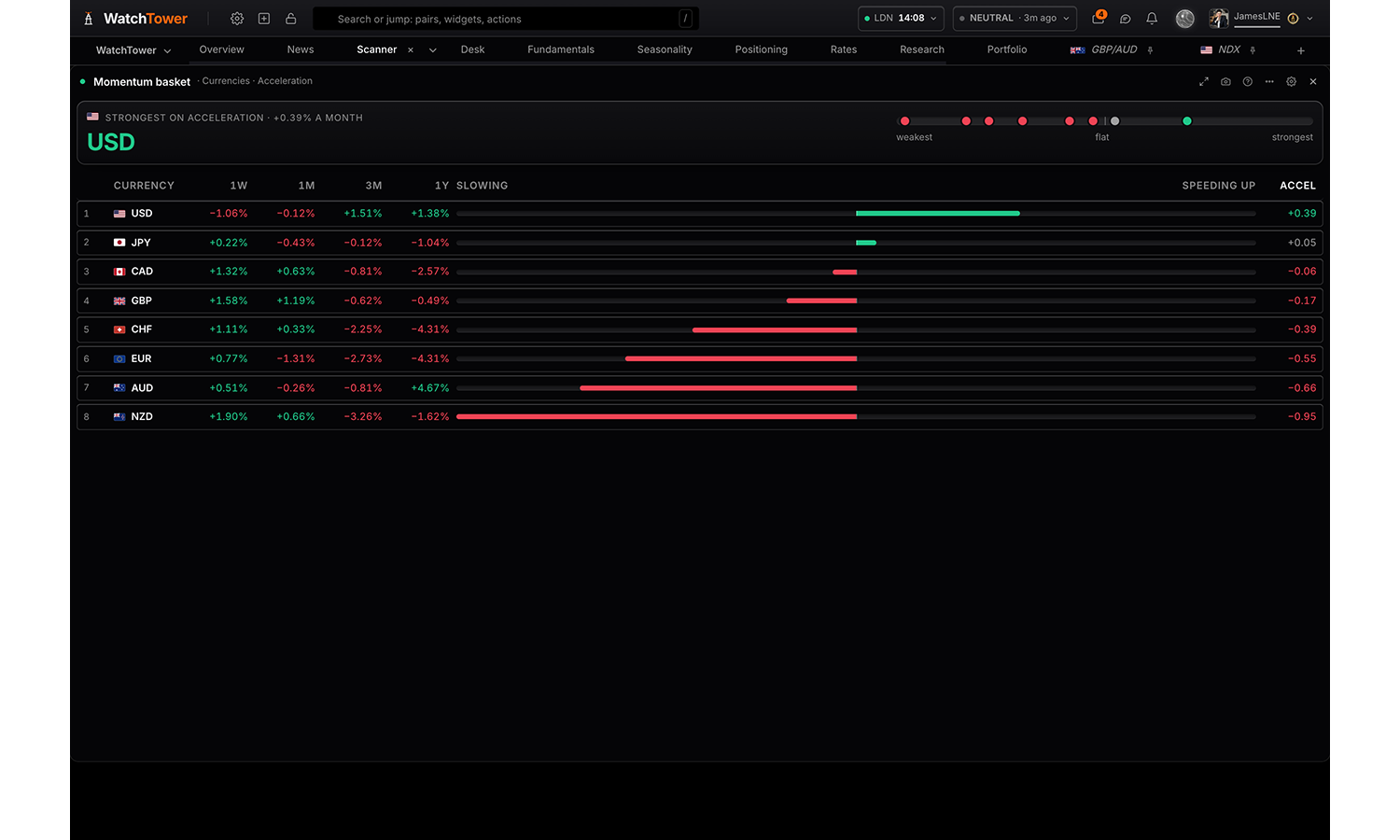Go to the Positioning tab
This screenshot has width=1400, height=840.
click(x=762, y=49)
